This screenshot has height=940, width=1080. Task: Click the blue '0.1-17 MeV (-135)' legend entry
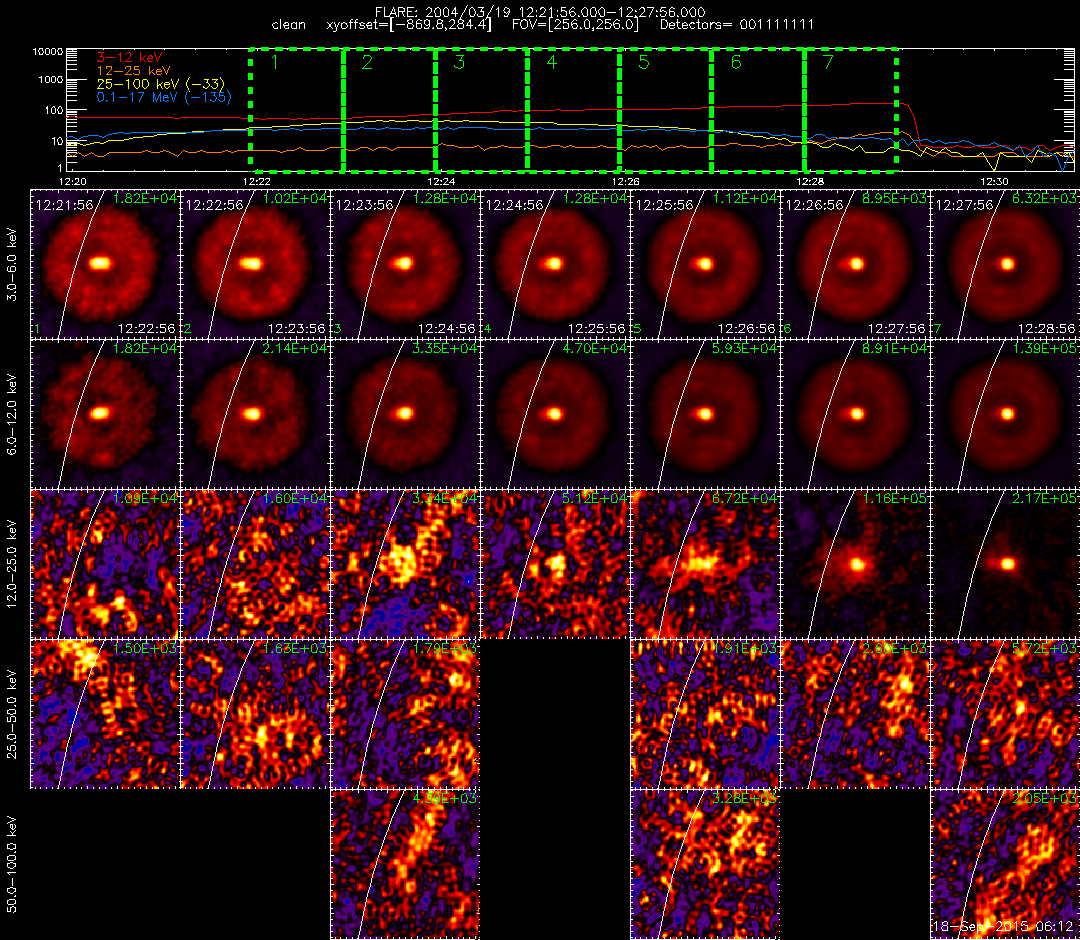[164, 97]
